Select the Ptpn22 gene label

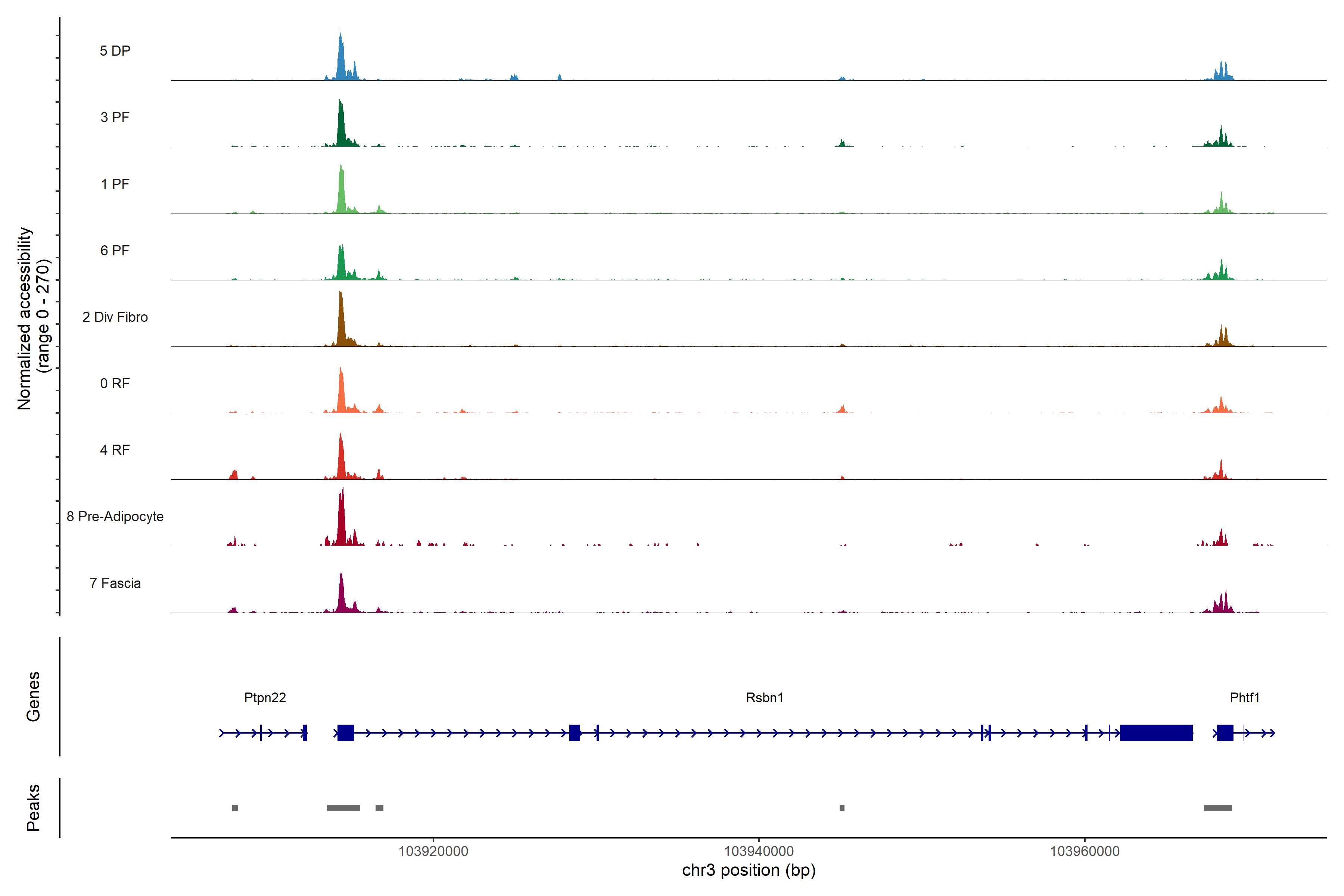pyautogui.click(x=265, y=697)
